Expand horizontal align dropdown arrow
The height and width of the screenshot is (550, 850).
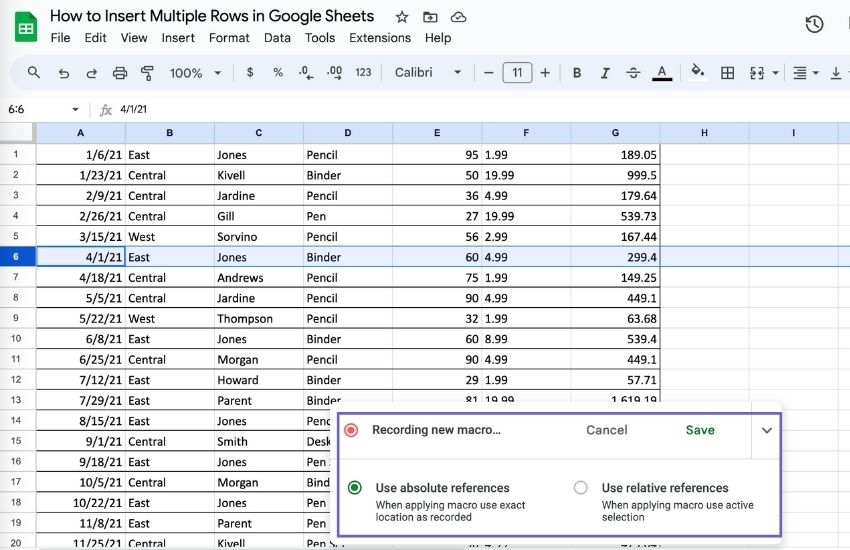click(x=816, y=73)
